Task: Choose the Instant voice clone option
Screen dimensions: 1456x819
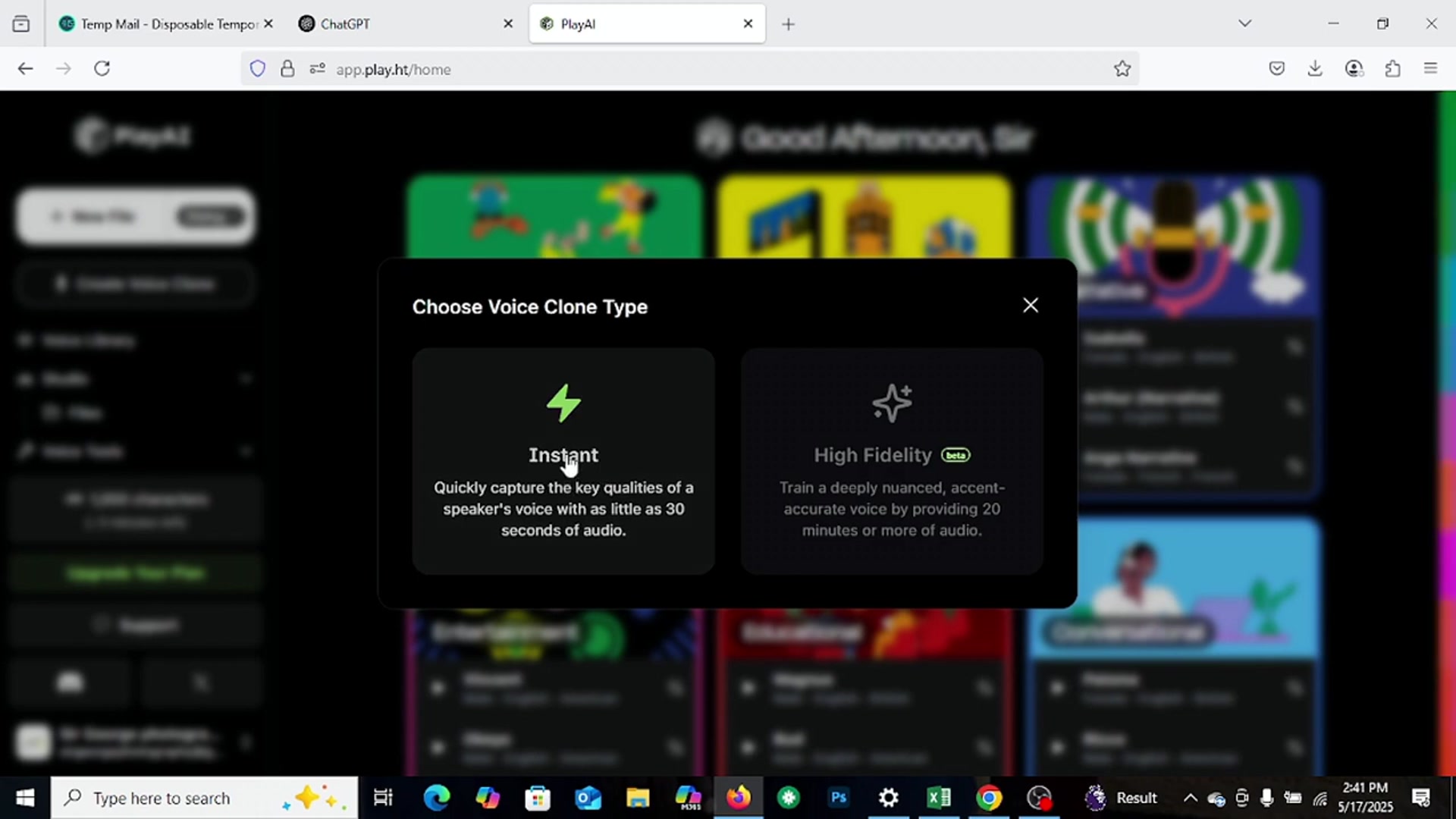Action: pyautogui.click(x=563, y=461)
